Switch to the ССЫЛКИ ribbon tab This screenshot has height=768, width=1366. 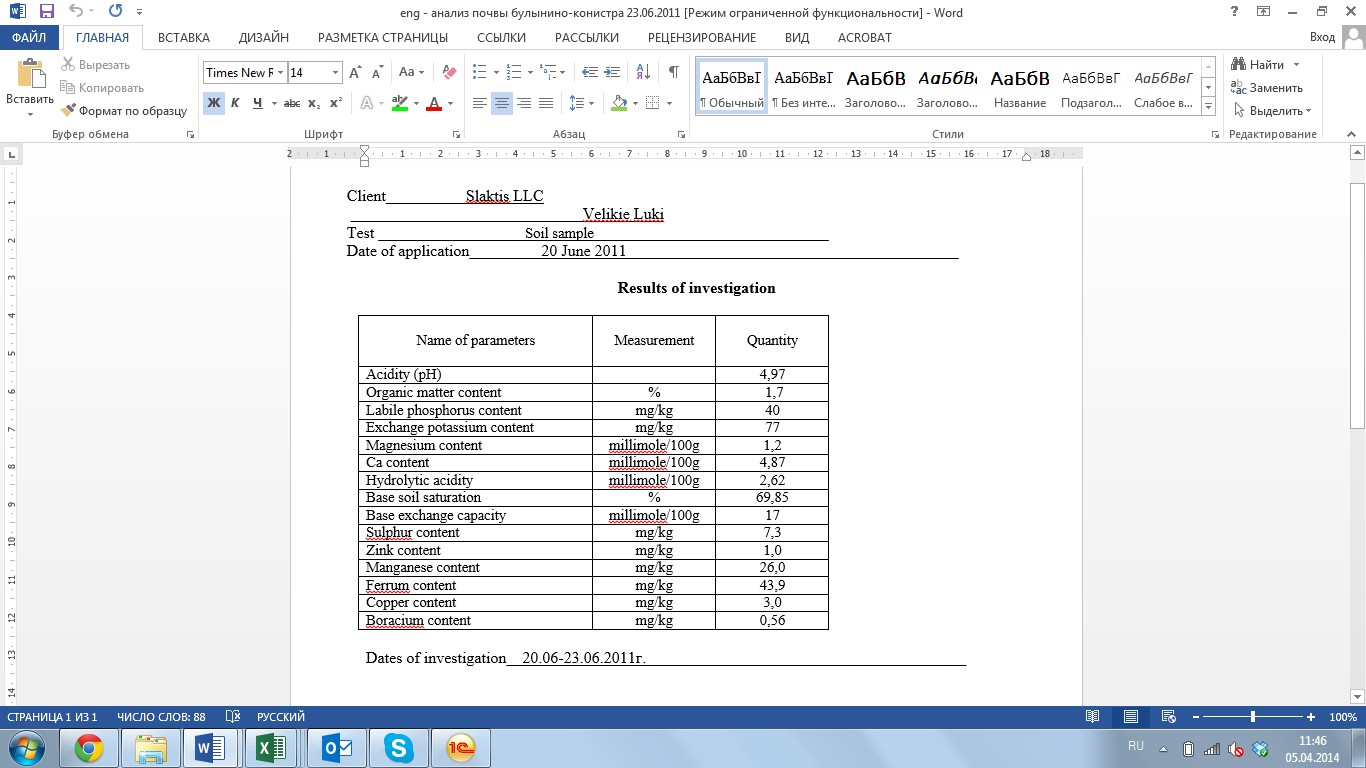(x=501, y=38)
